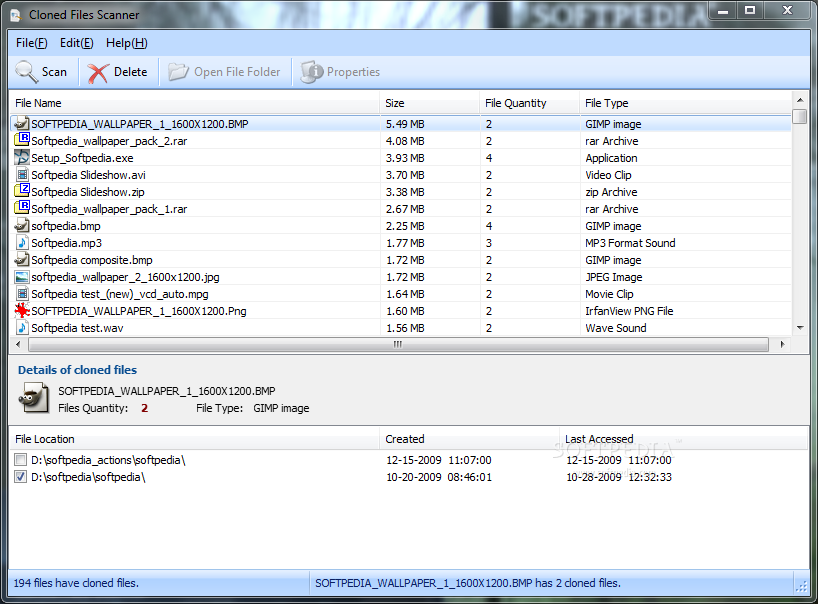
Task: Click 10-20-2009 08:46:01 created date
Action: (439, 477)
